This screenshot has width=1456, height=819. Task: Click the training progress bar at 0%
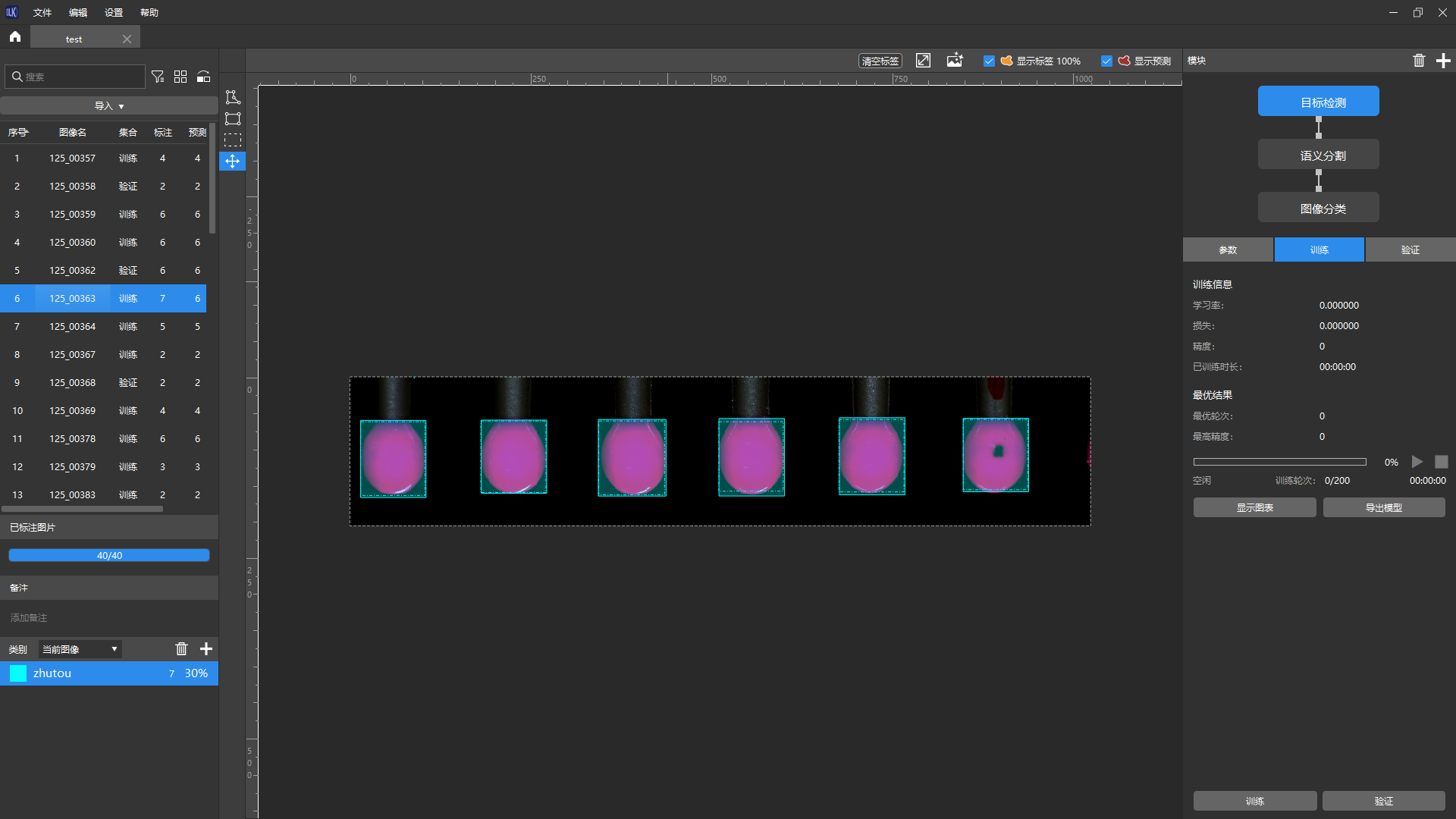click(x=1279, y=462)
